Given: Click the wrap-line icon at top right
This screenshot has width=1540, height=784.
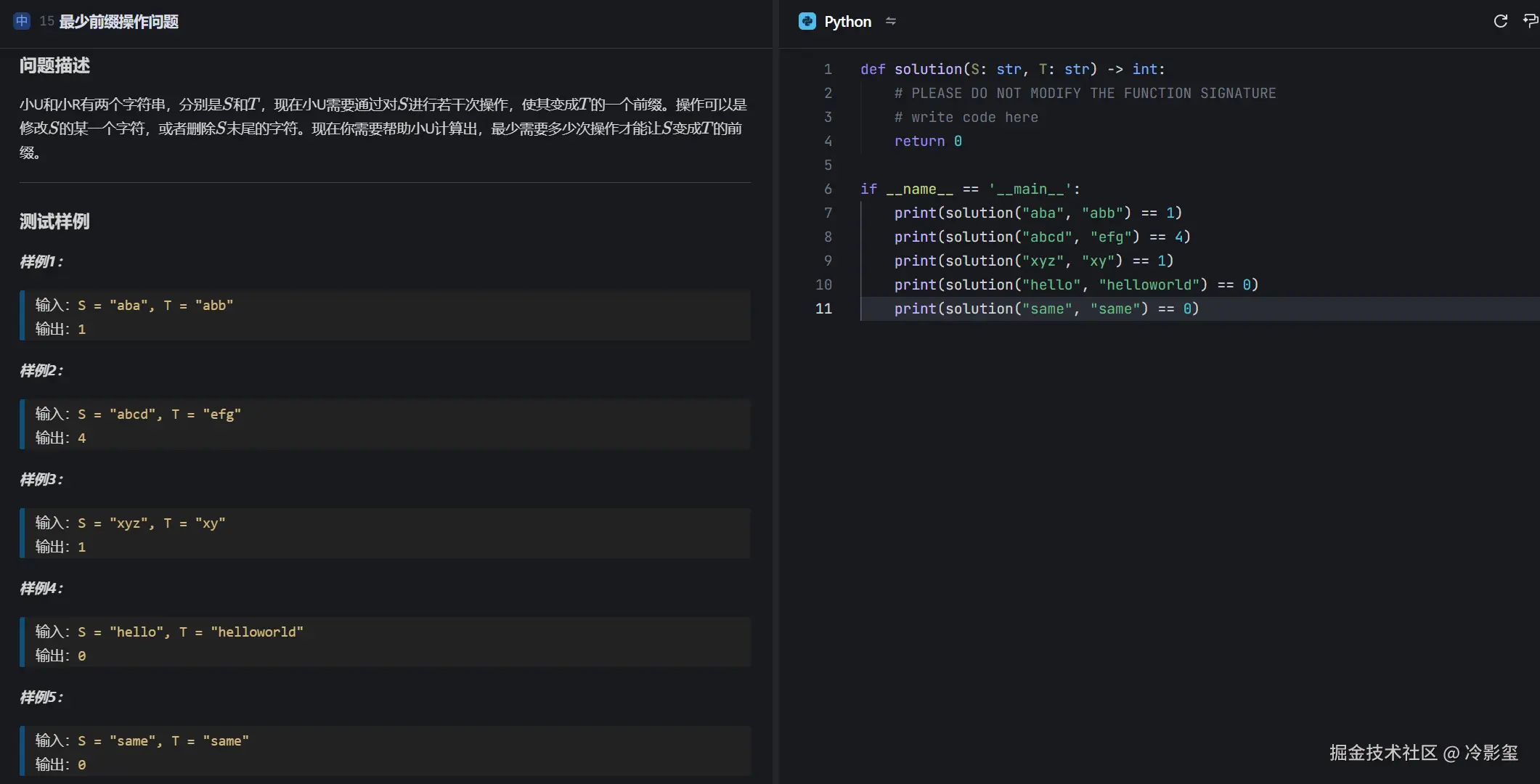Looking at the screenshot, I should tap(1531, 22).
